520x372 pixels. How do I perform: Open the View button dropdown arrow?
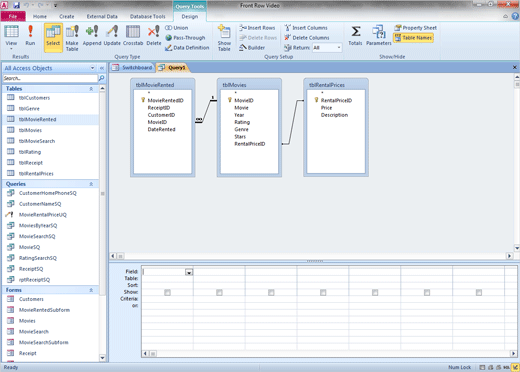pyautogui.click(x=11, y=49)
